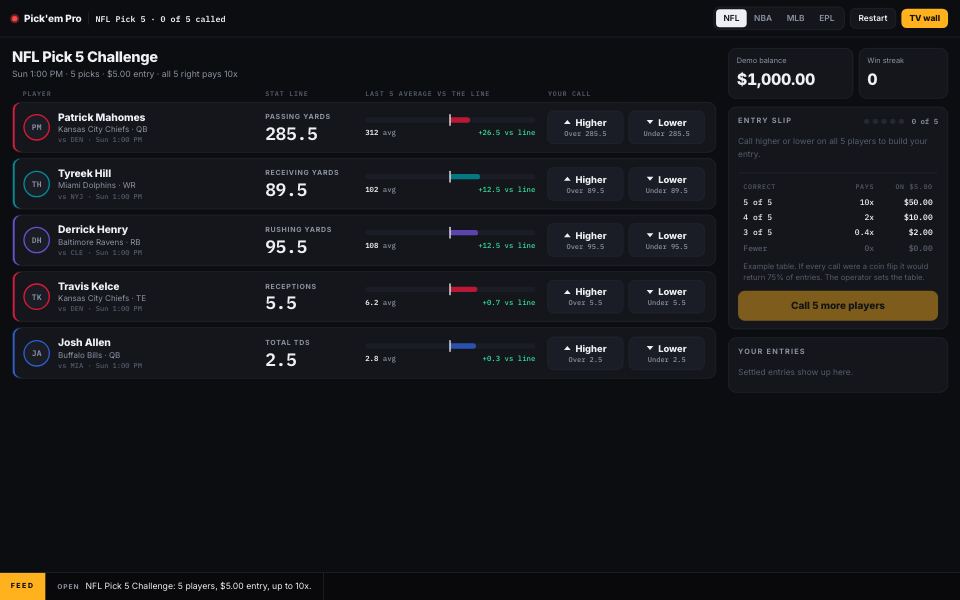Viewport: 960px width, 600px height.
Task: Switch to the NBA league tab
Action: [x=763, y=18]
